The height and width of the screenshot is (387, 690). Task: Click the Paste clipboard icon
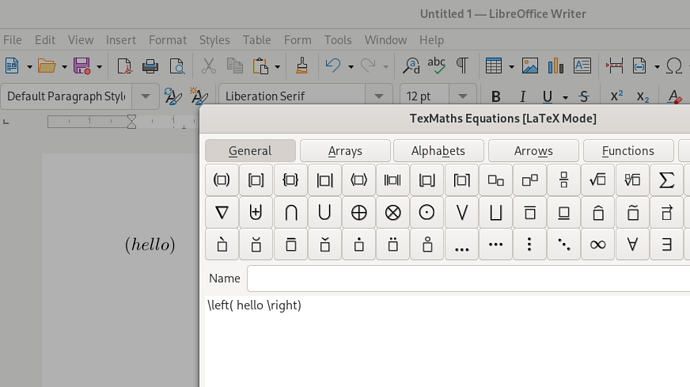[261, 66]
